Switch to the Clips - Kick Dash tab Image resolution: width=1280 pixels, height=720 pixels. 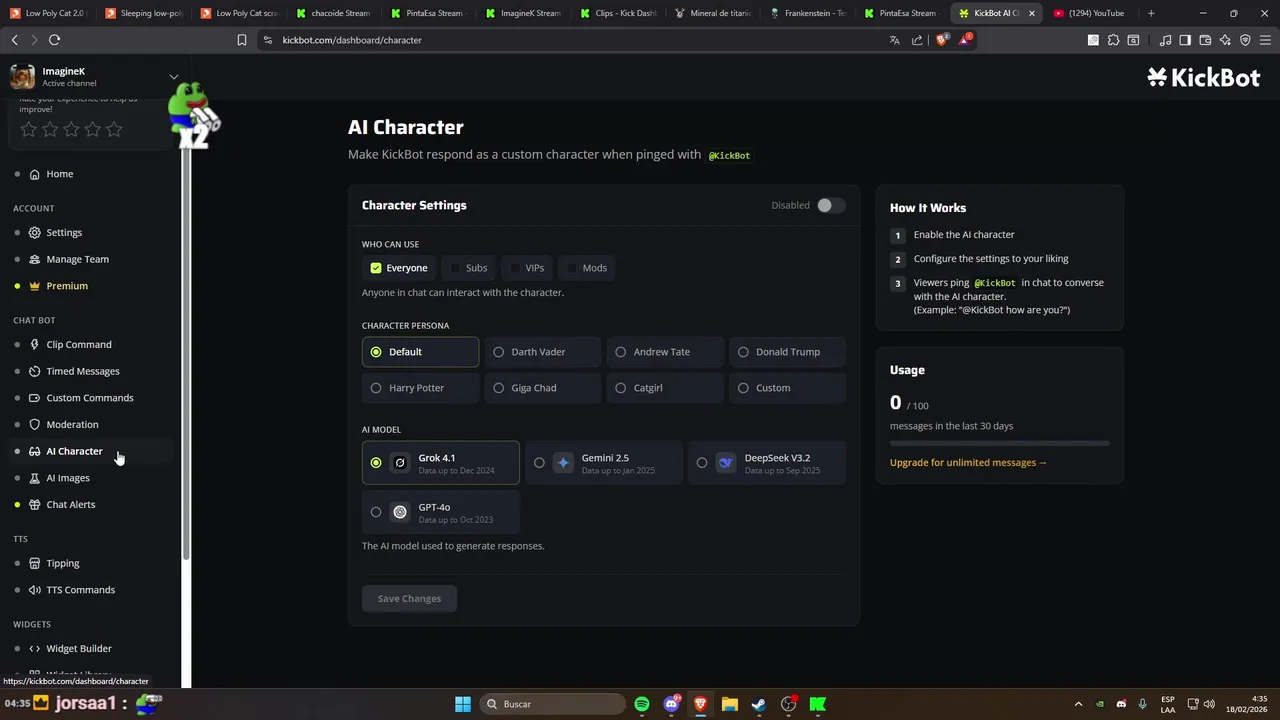(x=619, y=13)
